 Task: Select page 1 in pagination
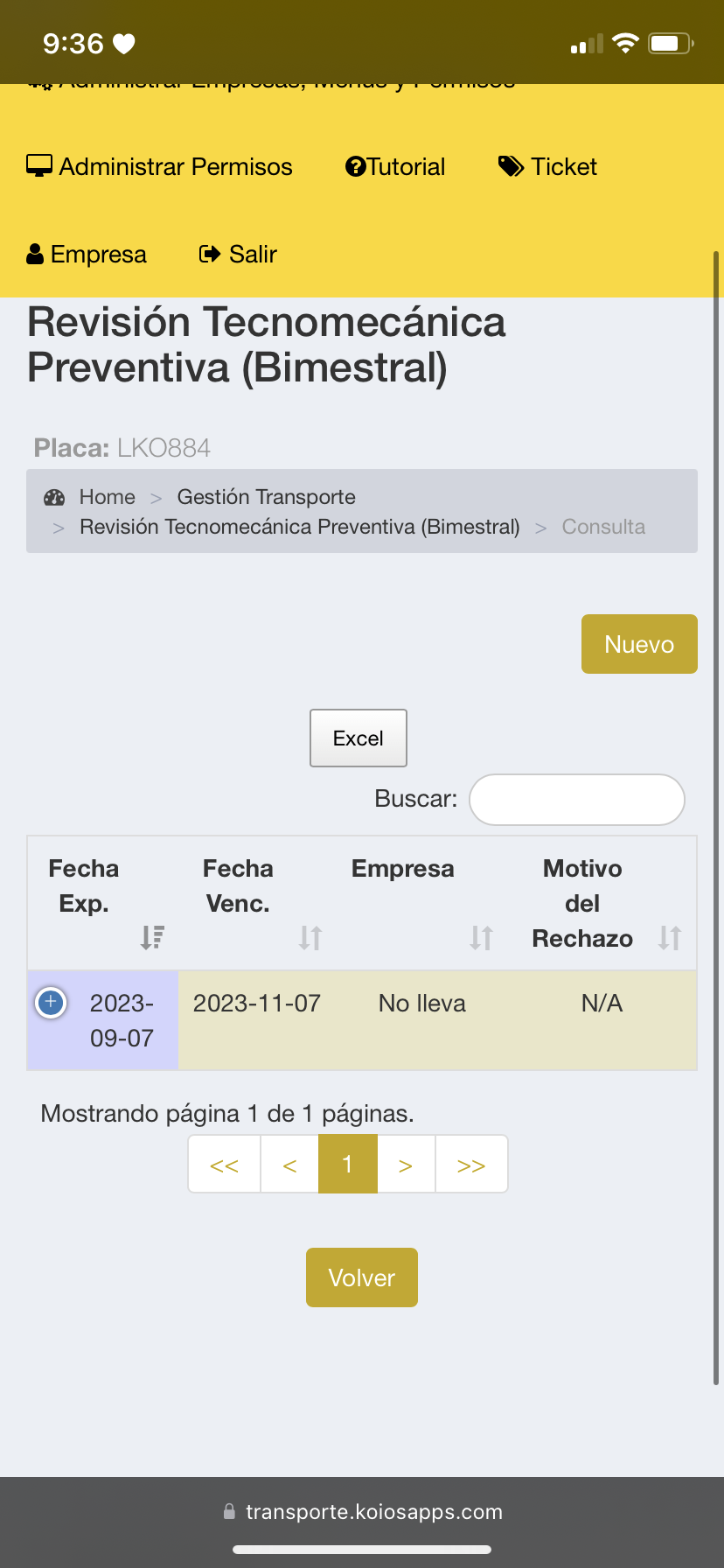[x=347, y=1165]
